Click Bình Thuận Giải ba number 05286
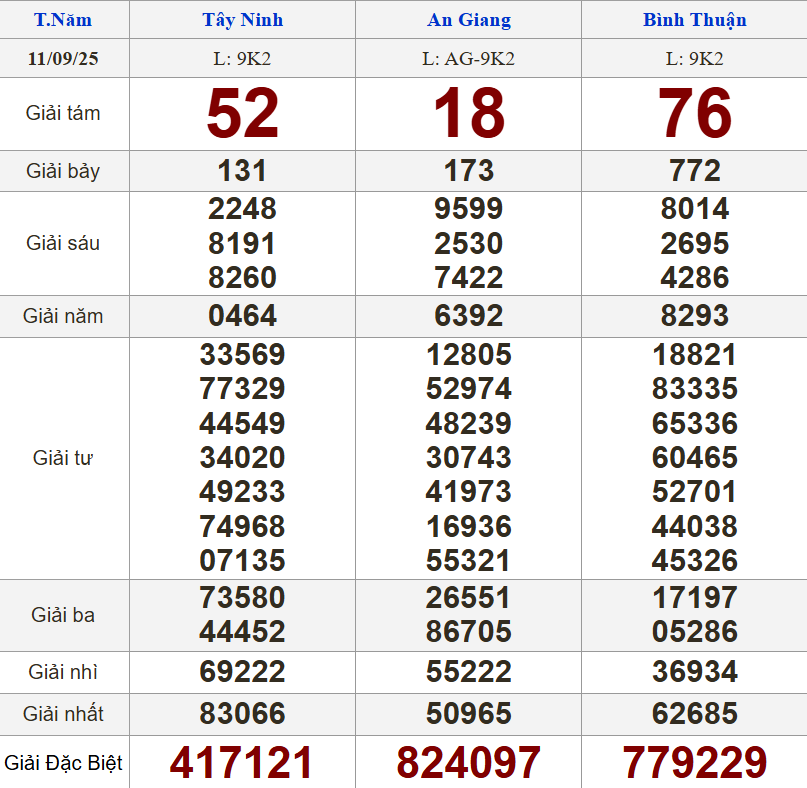The image size is (807, 788). coord(694,632)
